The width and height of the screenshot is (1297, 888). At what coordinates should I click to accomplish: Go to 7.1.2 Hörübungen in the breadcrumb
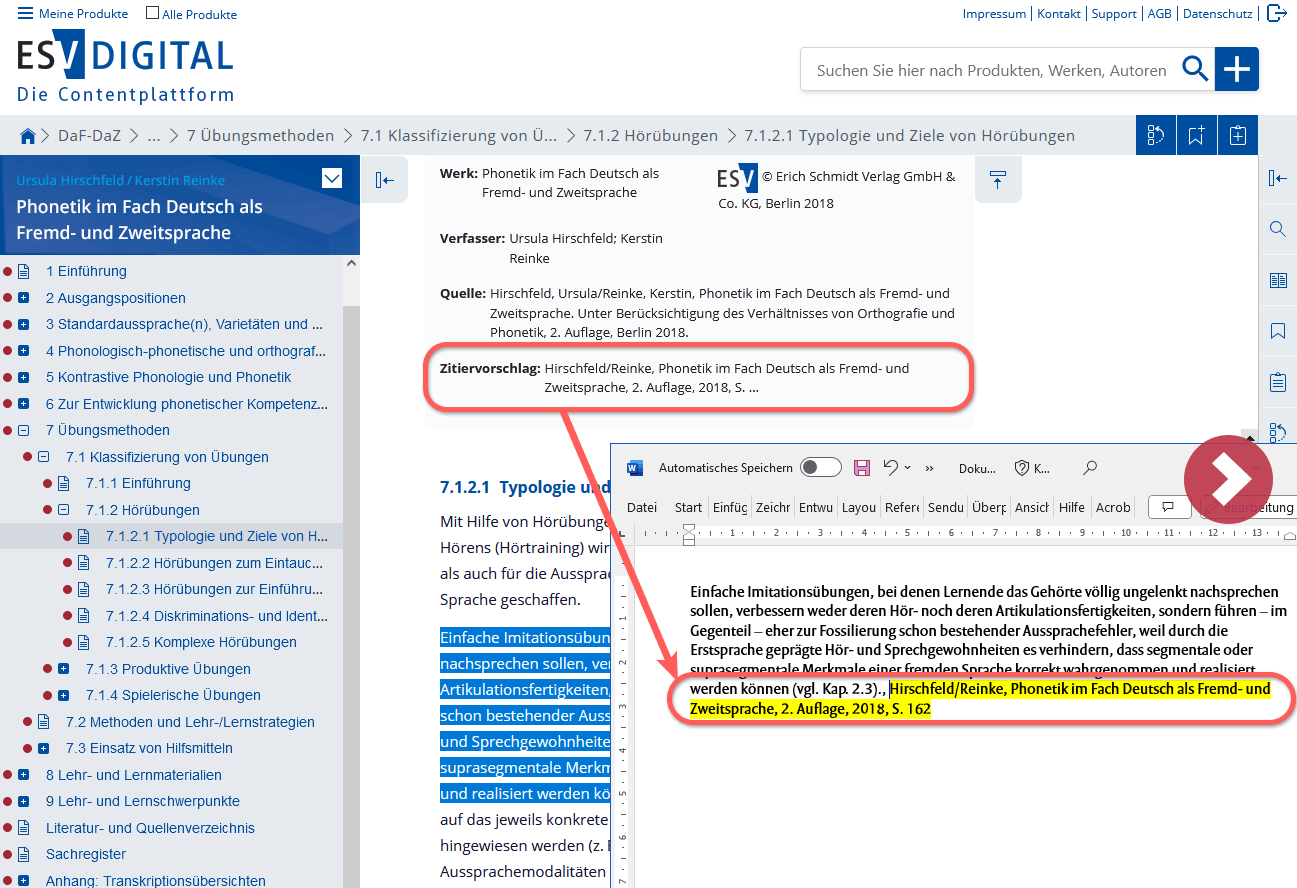tap(651, 135)
